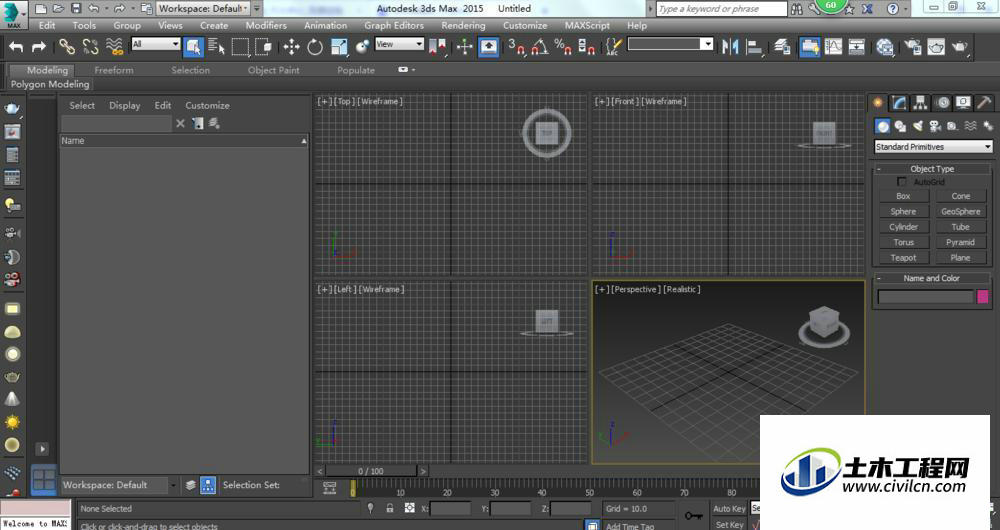The width and height of the screenshot is (1000, 530).
Task: Toggle the Spinner Snap magnet
Action: click(x=586, y=47)
